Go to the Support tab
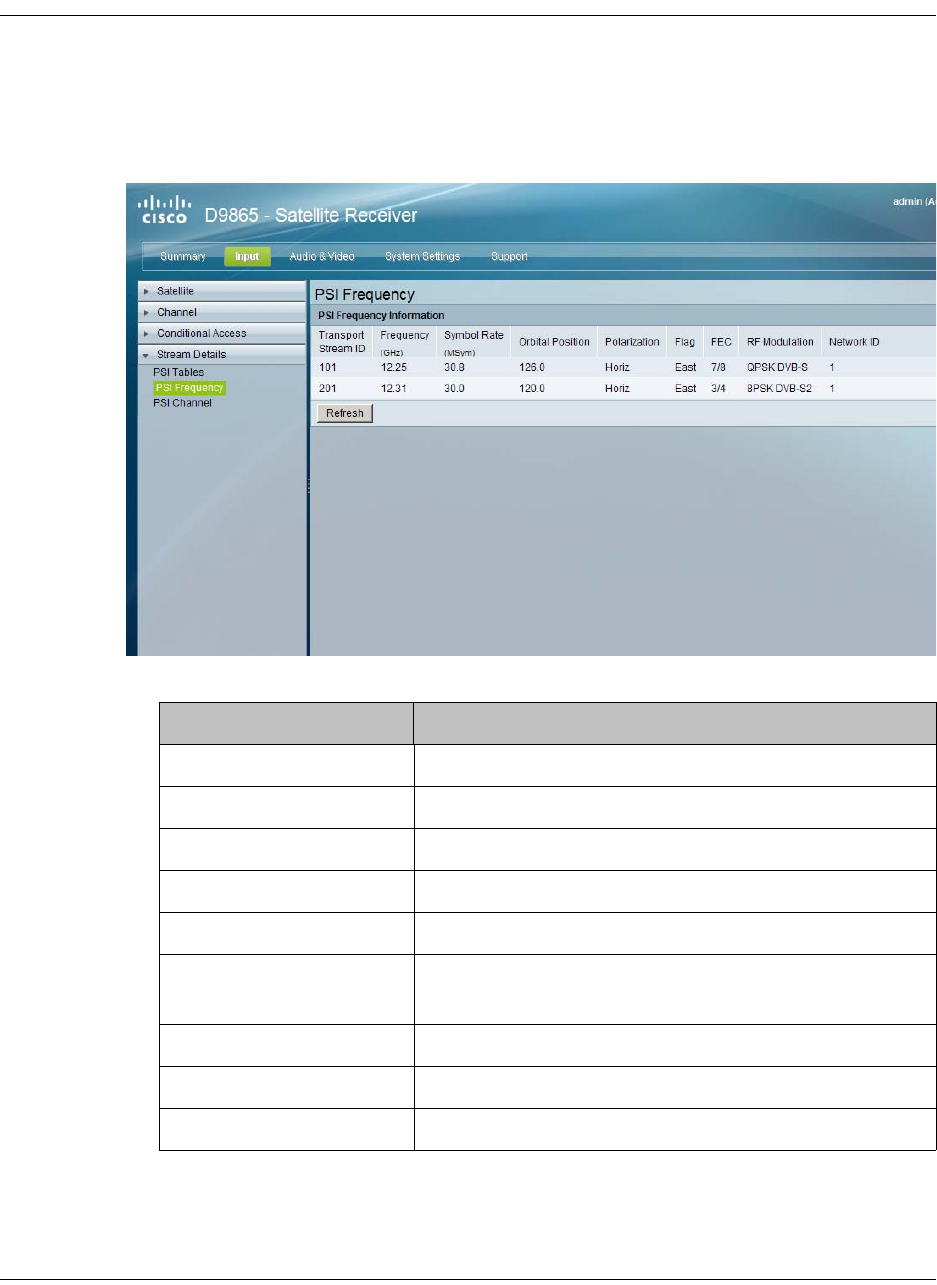The image size is (937, 1285). tap(509, 257)
